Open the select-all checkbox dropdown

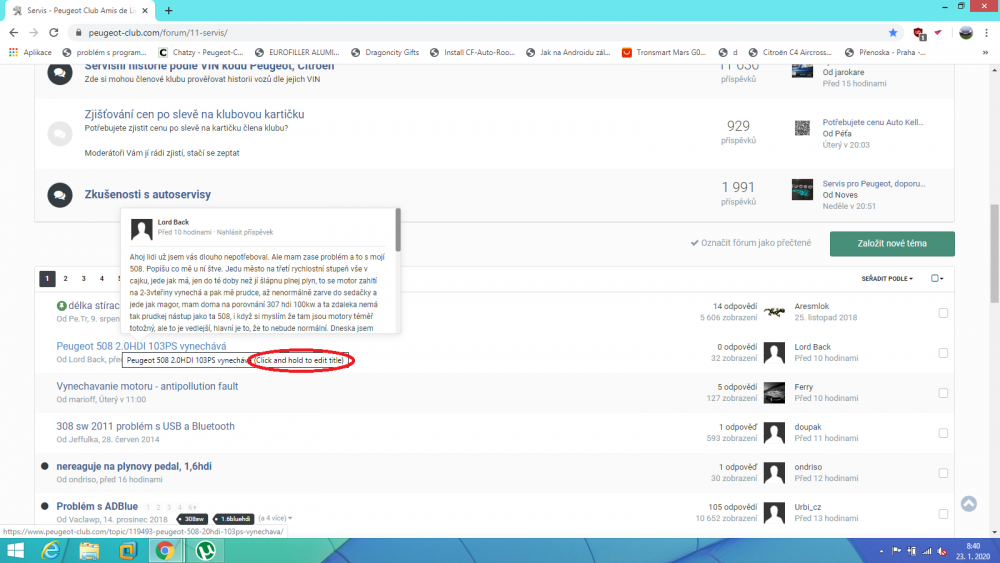click(x=937, y=279)
